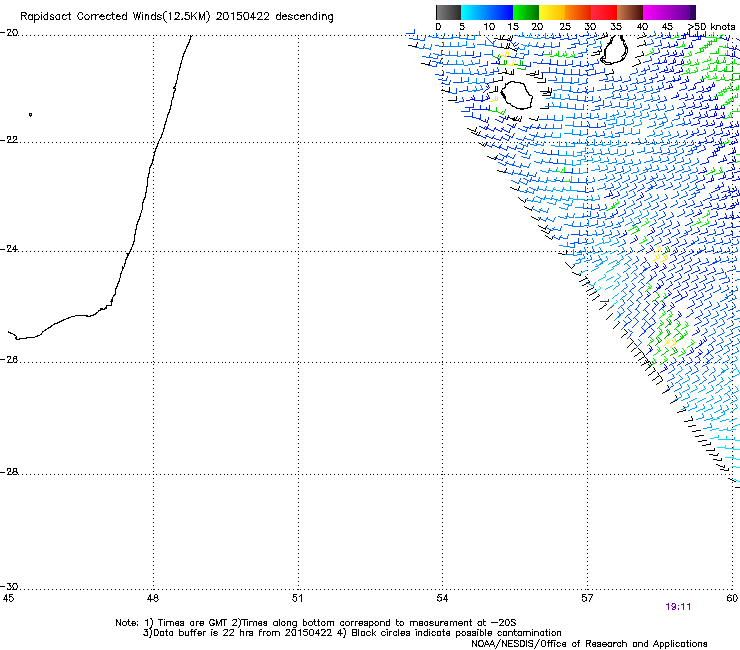Image resolution: width=740 pixels, height=650 pixels.
Task: Click the '25' legend tick label
Action: click(x=565, y=27)
